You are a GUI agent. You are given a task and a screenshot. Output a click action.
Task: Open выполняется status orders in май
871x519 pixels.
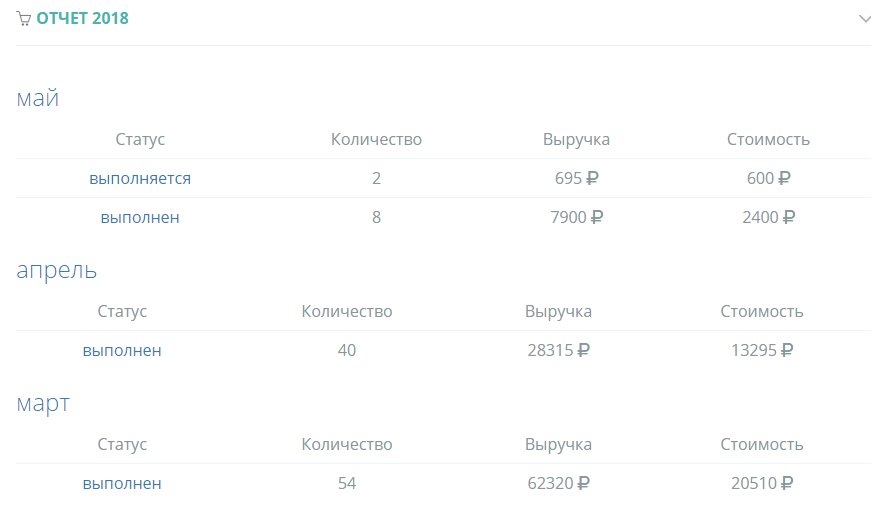pyautogui.click(x=140, y=178)
